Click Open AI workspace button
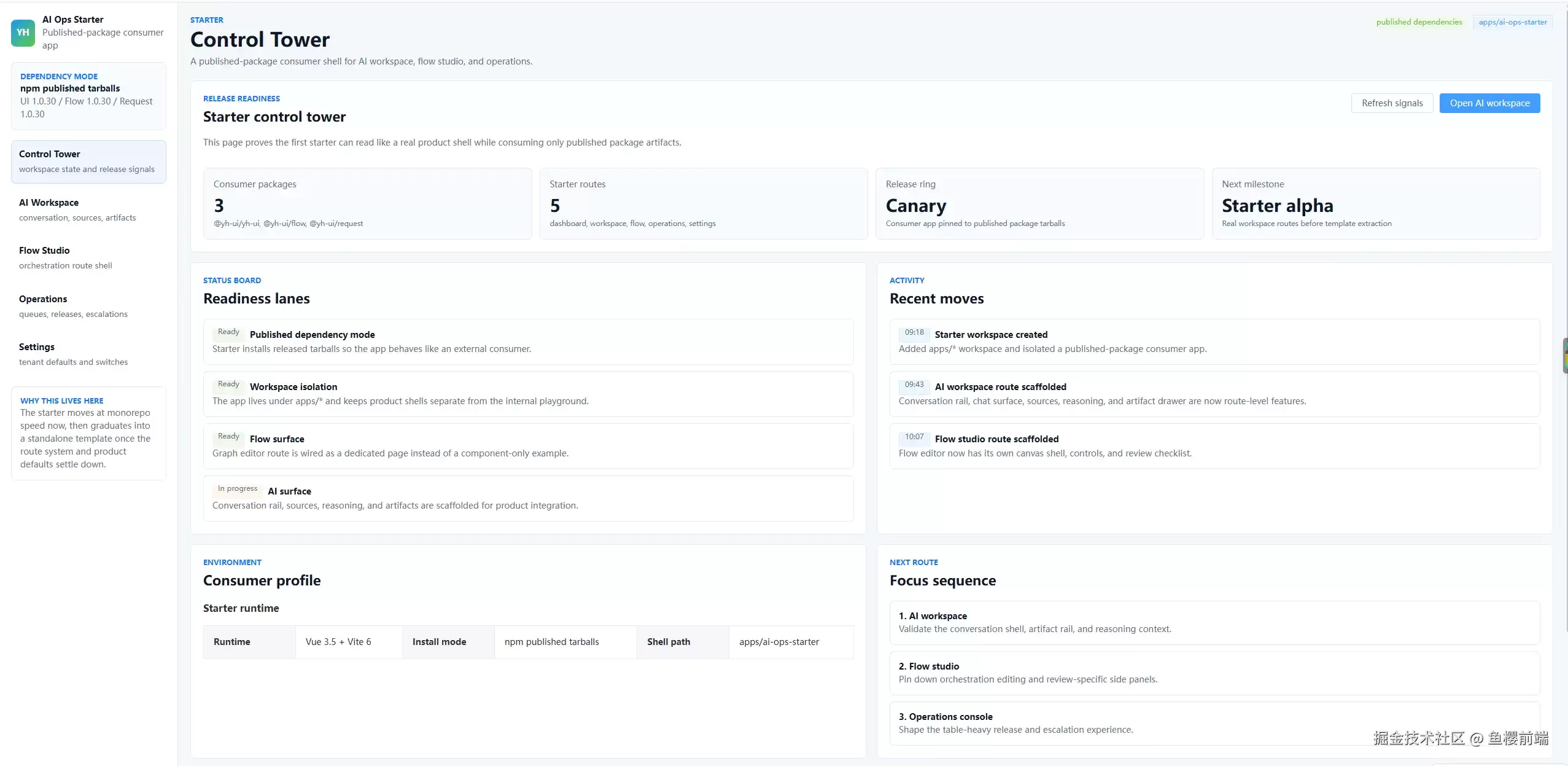Image resolution: width=1568 pixels, height=766 pixels. [x=1489, y=103]
